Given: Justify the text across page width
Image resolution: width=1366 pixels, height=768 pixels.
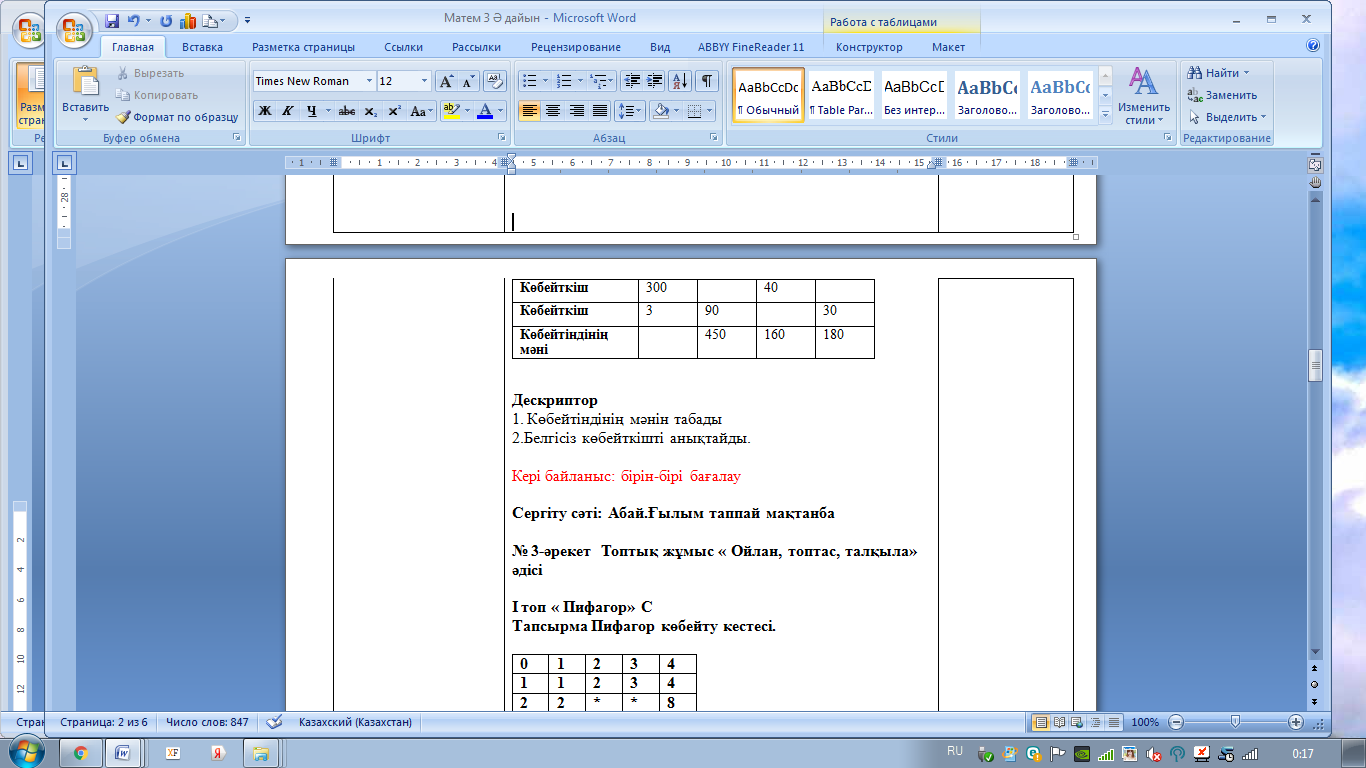Looking at the screenshot, I should pos(600,111).
